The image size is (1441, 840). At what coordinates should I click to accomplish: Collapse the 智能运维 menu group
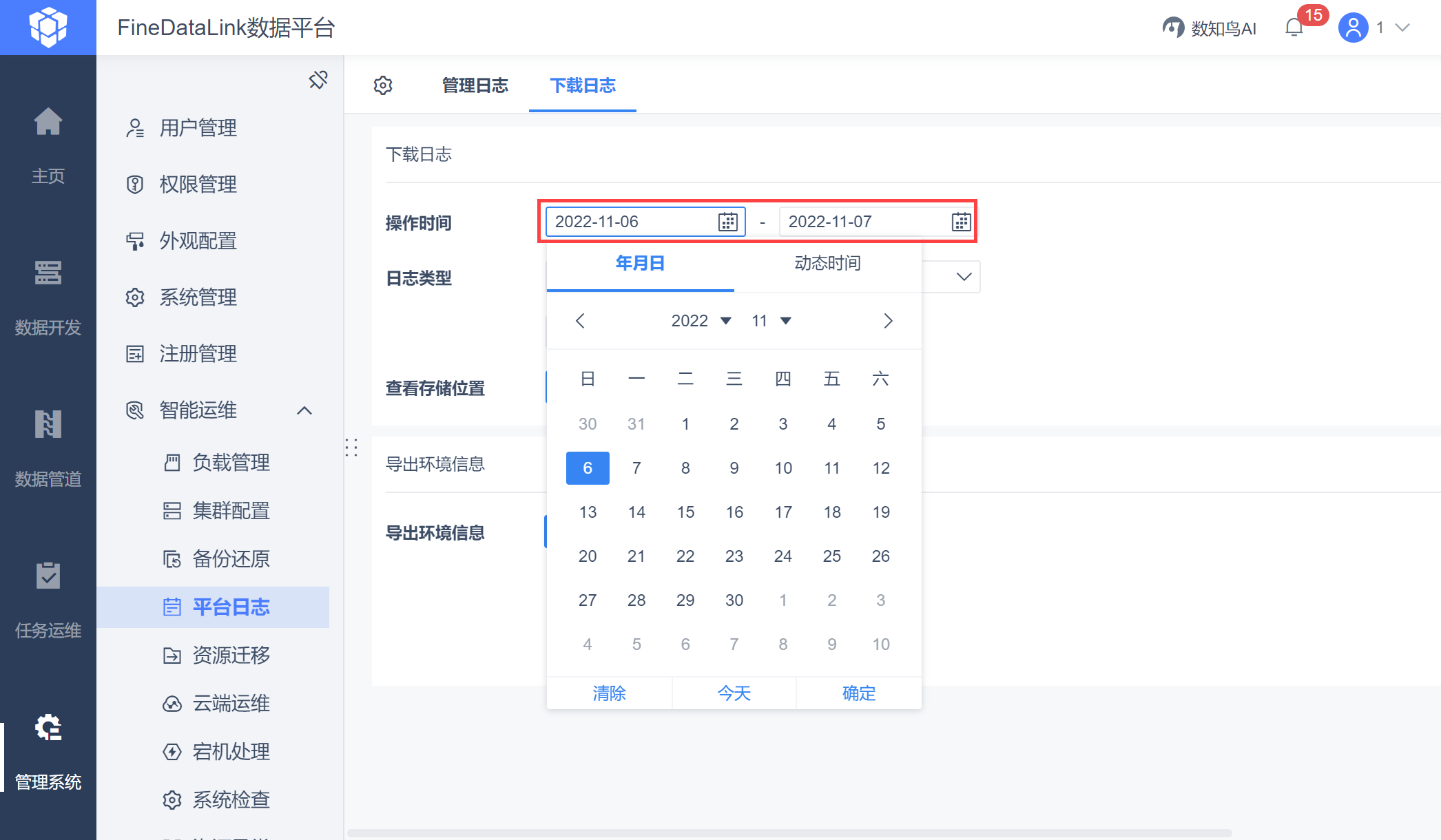click(304, 410)
